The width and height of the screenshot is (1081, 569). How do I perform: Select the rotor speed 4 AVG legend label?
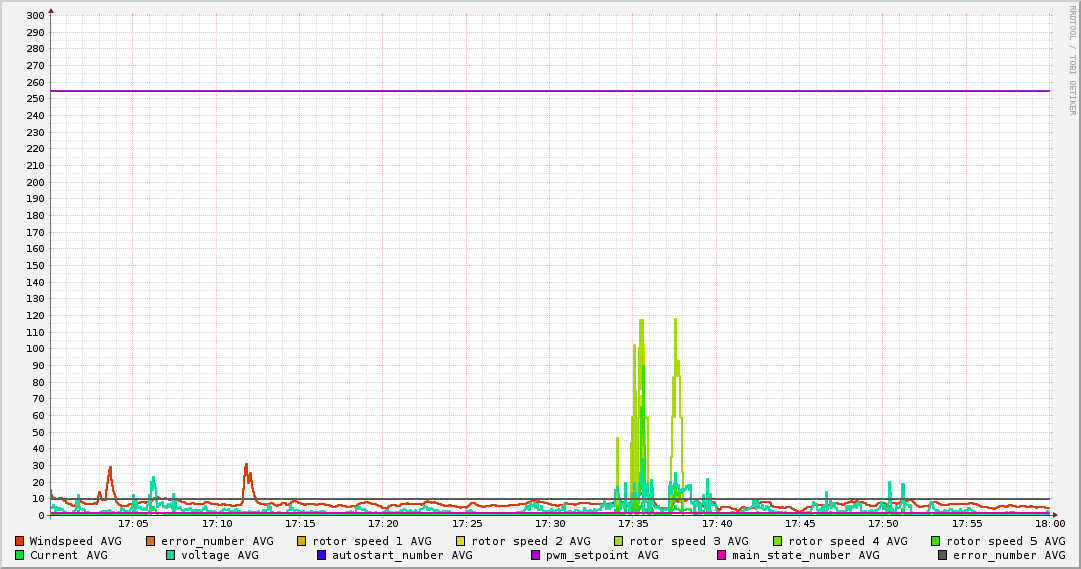coord(847,541)
